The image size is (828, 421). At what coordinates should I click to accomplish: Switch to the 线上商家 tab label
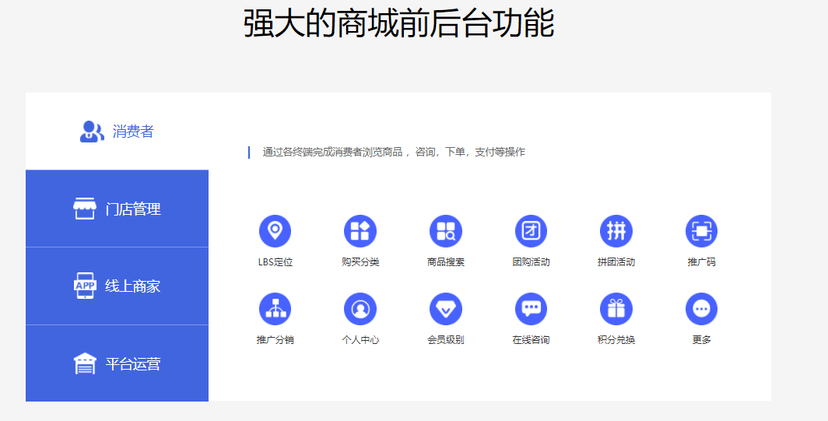pos(133,286)
